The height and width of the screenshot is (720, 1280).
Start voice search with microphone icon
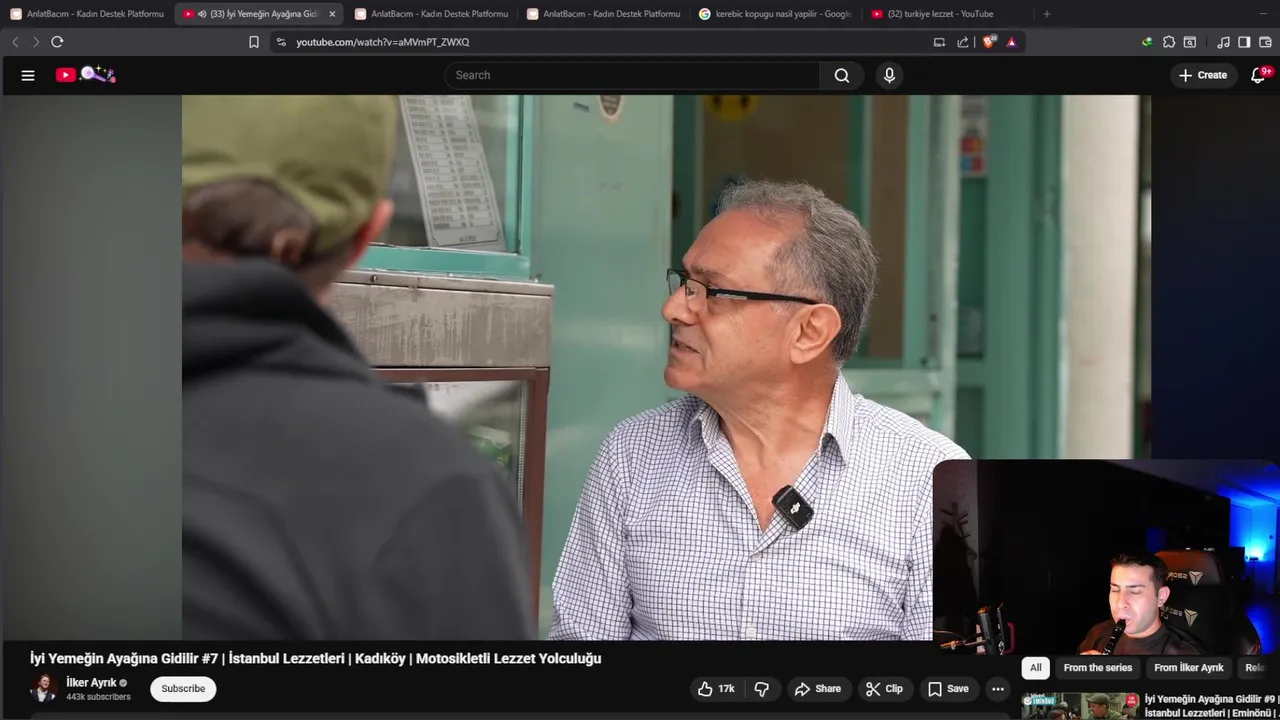point(889,75)
